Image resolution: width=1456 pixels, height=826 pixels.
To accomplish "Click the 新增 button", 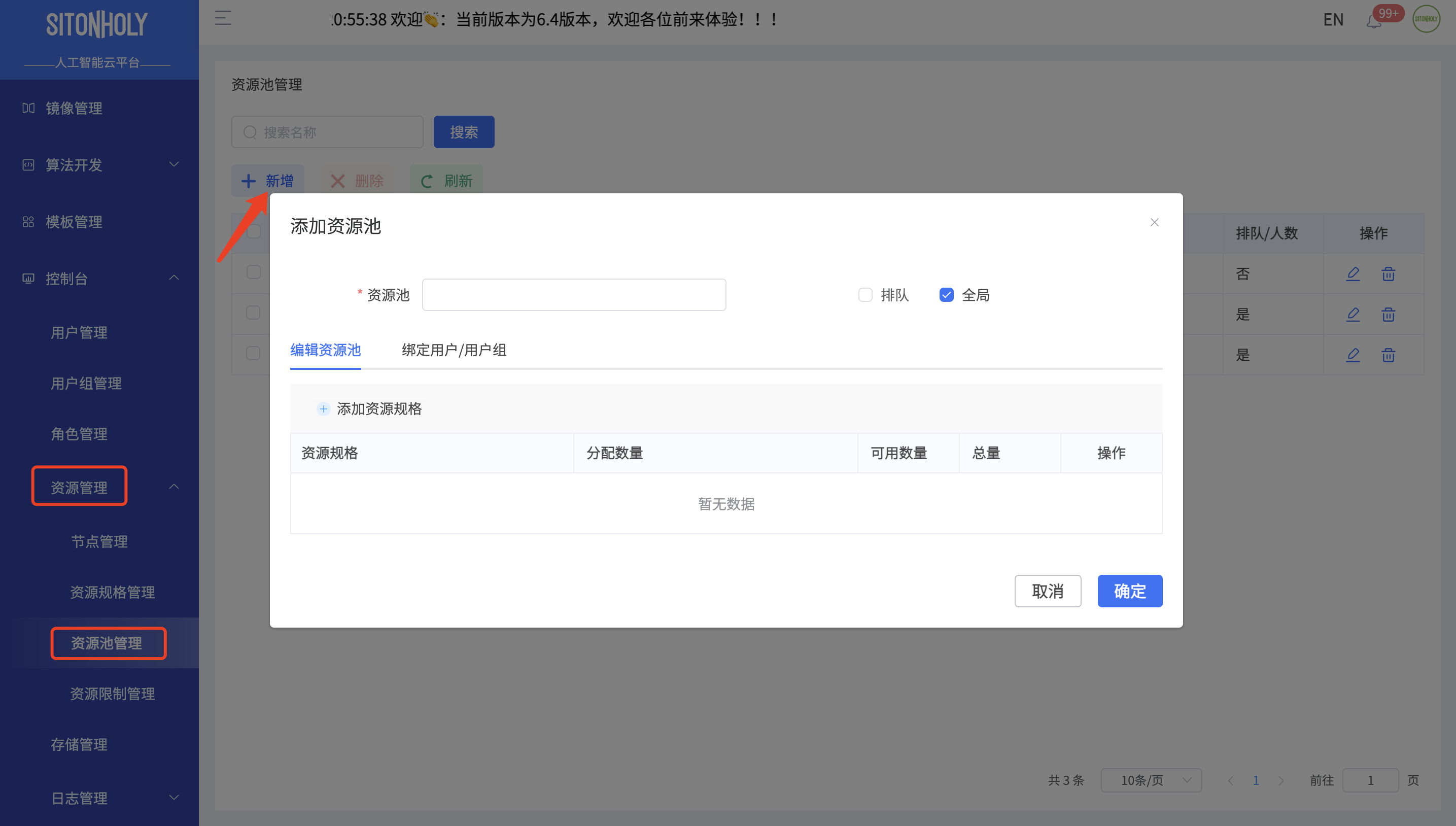I will 267,181.
